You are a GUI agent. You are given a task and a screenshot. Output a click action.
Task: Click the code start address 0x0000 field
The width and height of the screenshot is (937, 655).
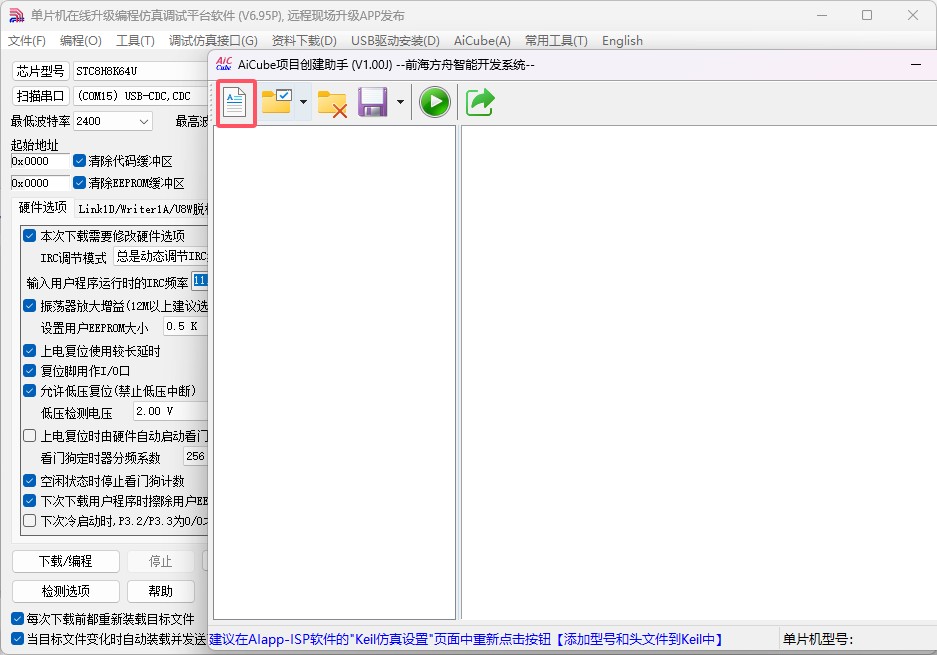pos(40,161)
